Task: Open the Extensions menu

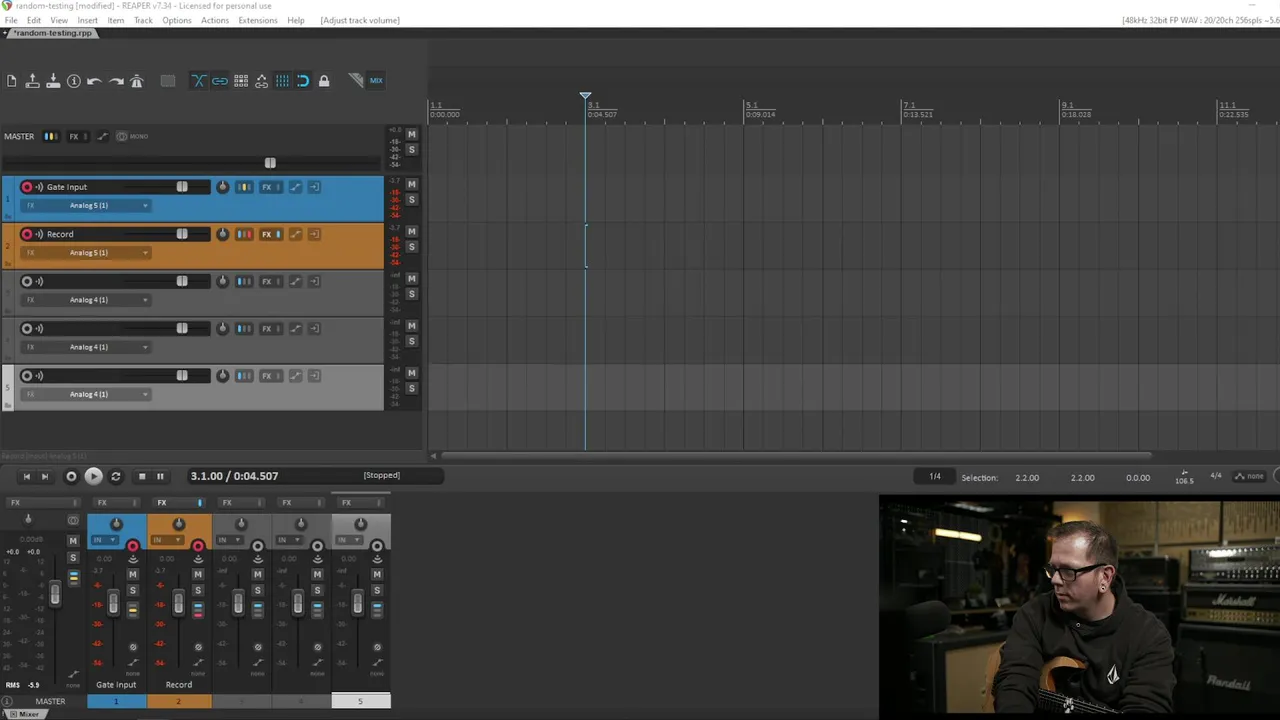Action: click(x=257, y=20)
